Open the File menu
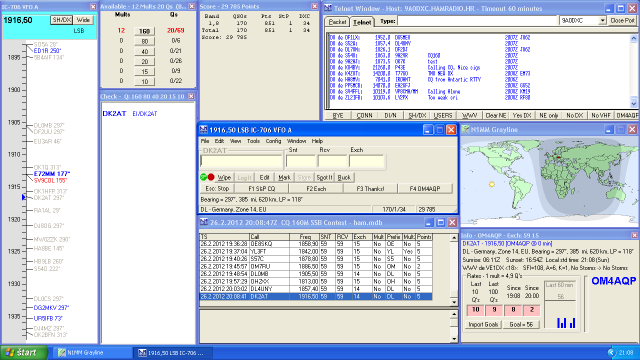640x360 pixels. [x=205, y=141]
